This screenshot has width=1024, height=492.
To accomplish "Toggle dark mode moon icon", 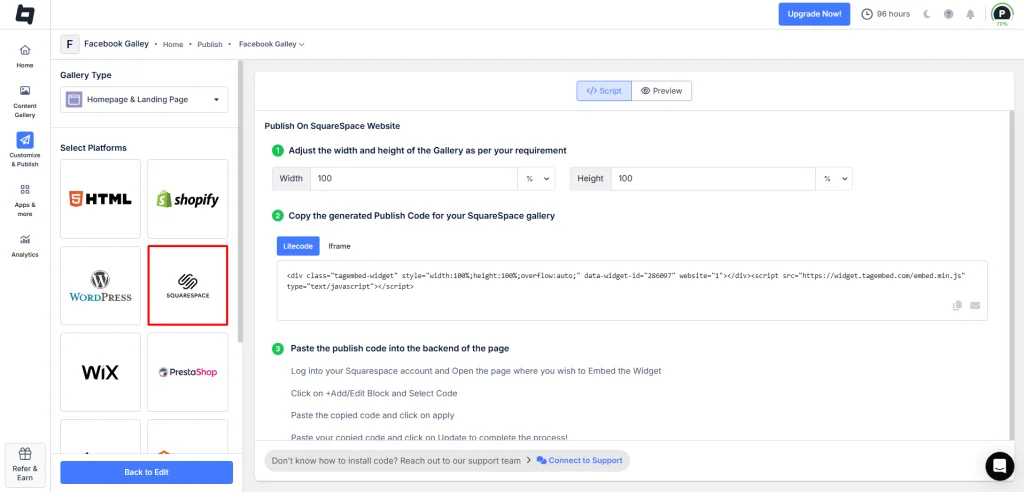I will (x=927, y=14).
